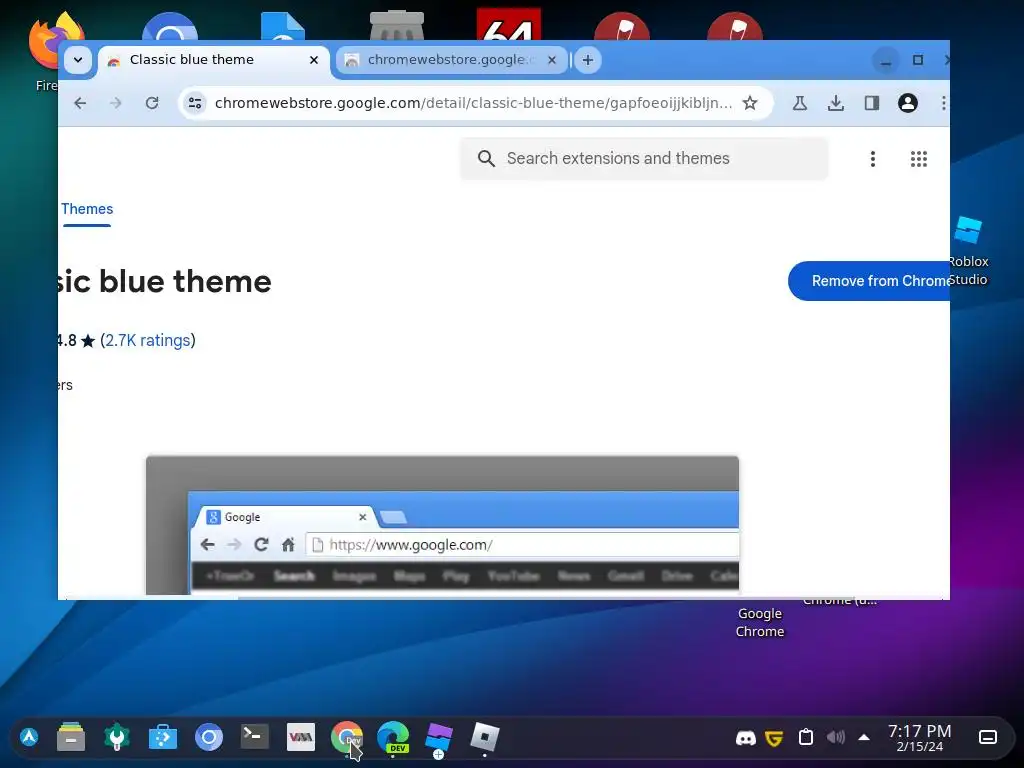This screenshot has width=1024, height=768.
Task: Open Google Chrome desktop shortcut
Action: [x=760, y=622]
